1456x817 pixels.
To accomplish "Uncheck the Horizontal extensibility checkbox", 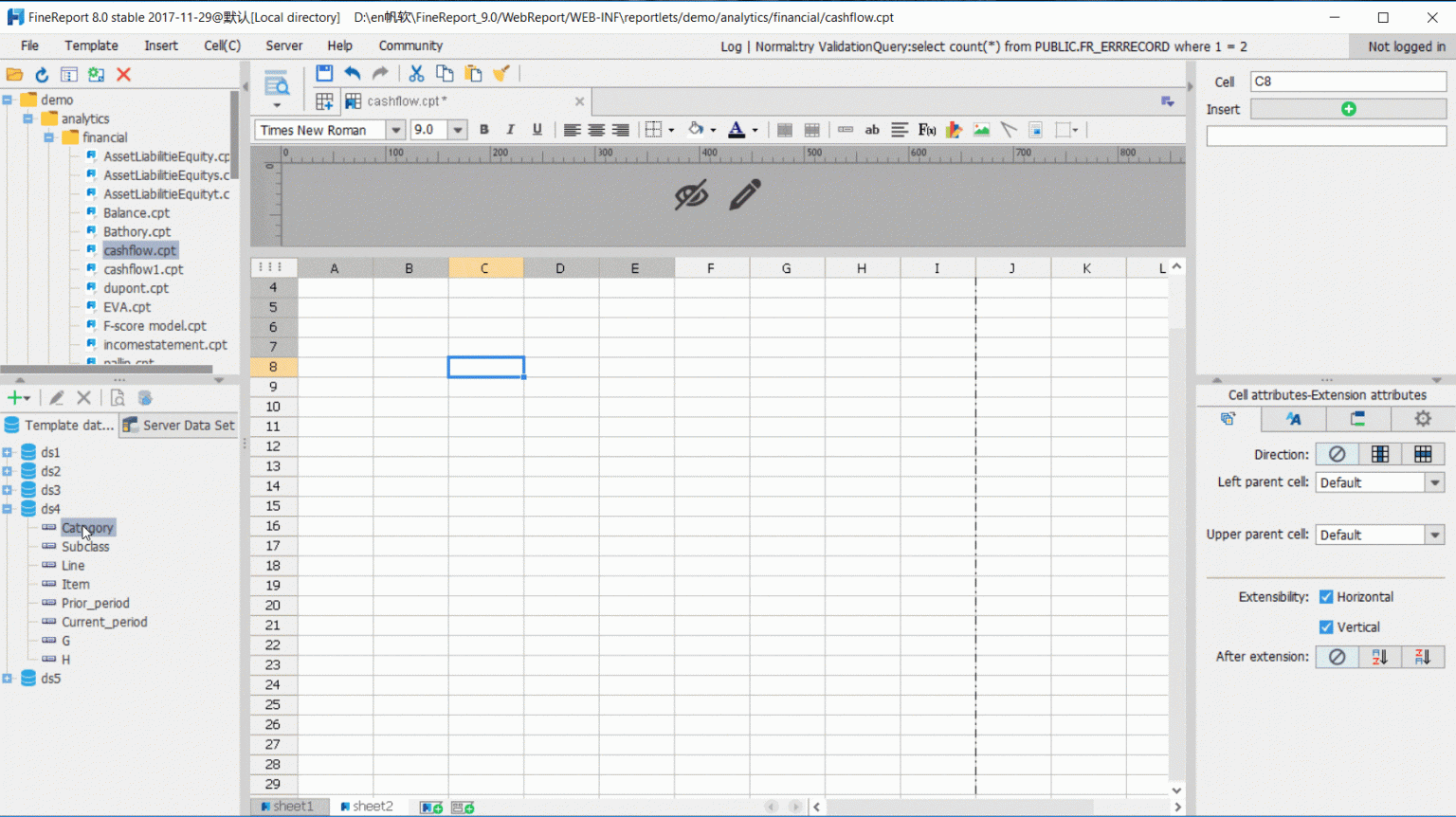I will tap(1326, 596).
